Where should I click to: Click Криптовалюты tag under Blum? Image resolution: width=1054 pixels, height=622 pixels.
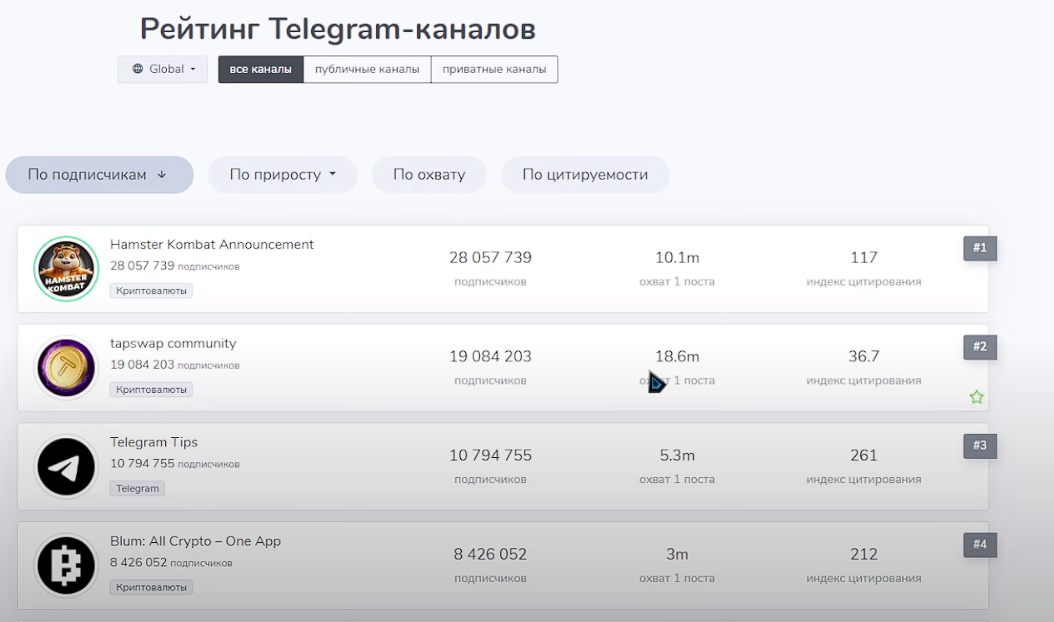151,587
